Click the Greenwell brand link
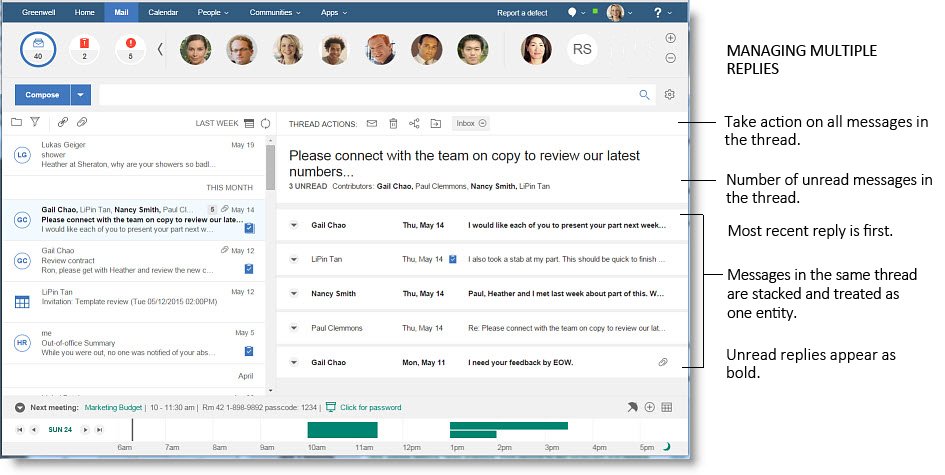The height and width of the screenshot is (475, 945). click(39, 12)
